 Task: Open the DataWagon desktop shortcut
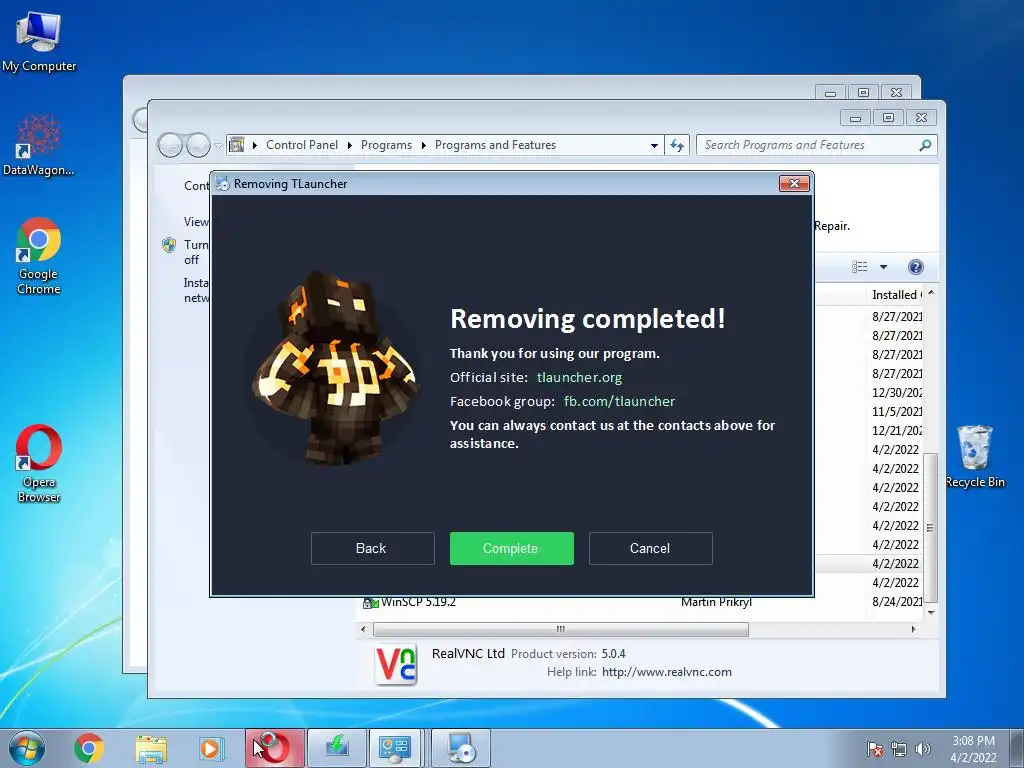39,145
